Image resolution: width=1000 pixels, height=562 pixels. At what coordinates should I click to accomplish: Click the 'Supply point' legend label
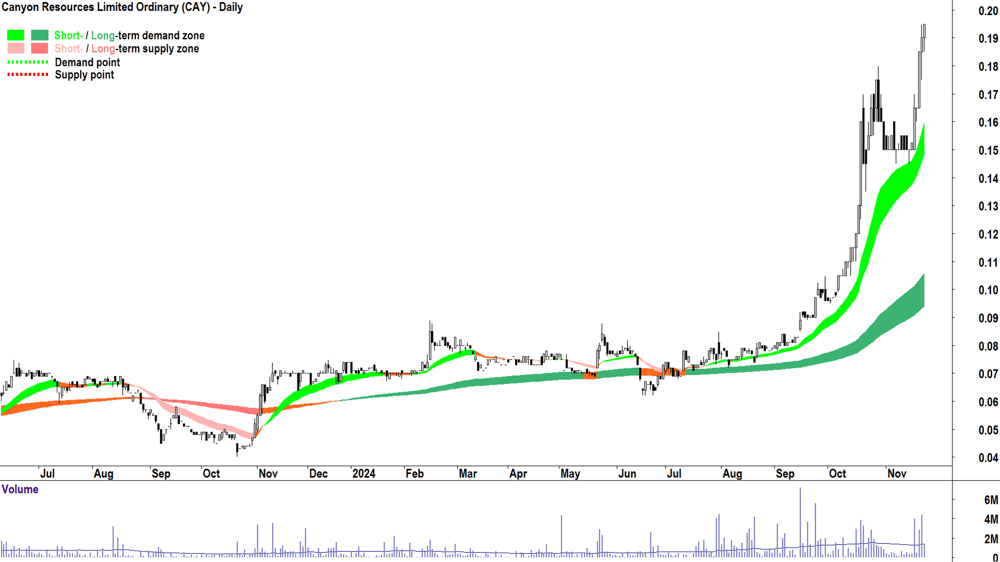point(84,75)
